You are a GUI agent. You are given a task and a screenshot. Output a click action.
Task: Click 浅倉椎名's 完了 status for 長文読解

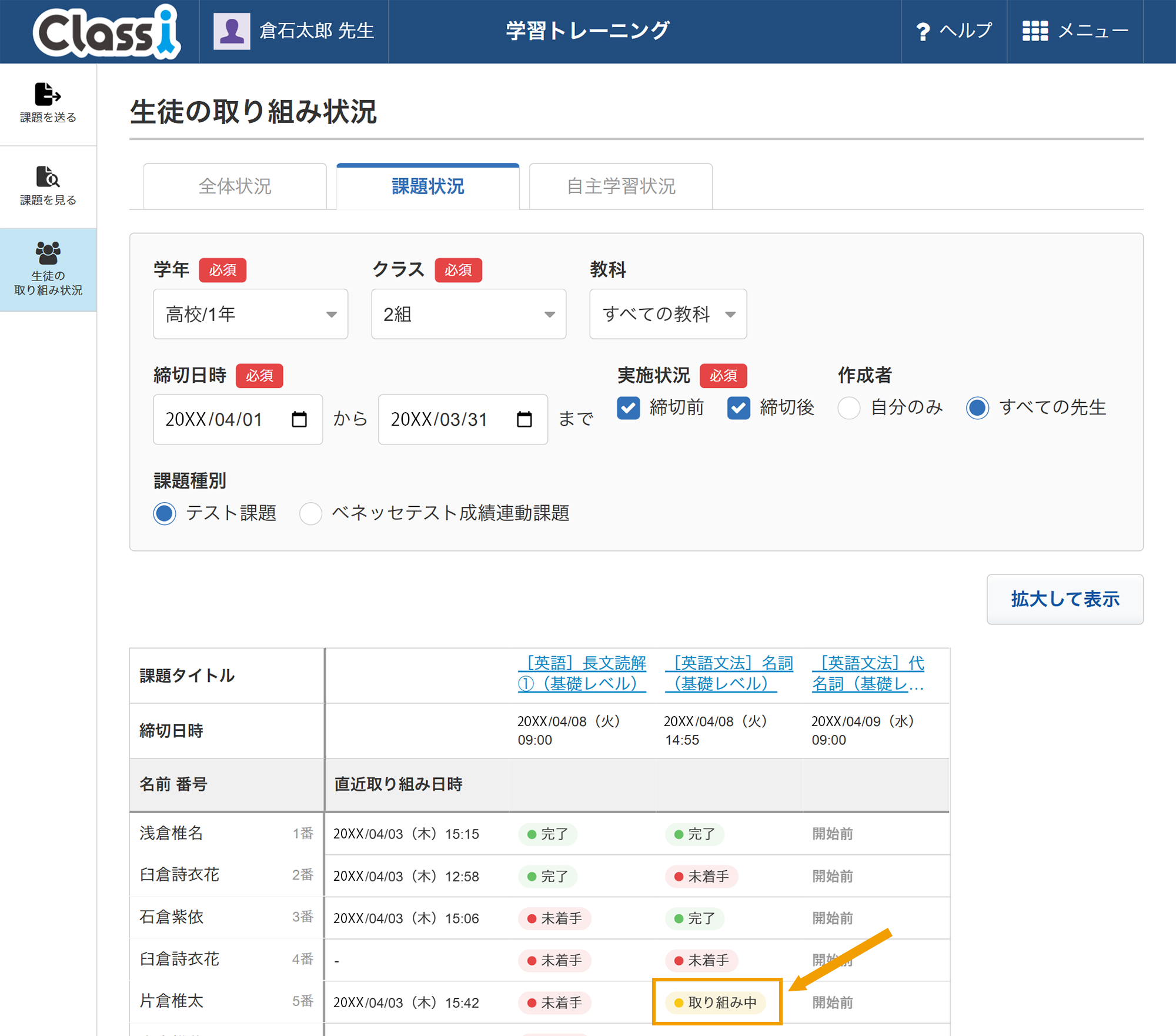547,834
